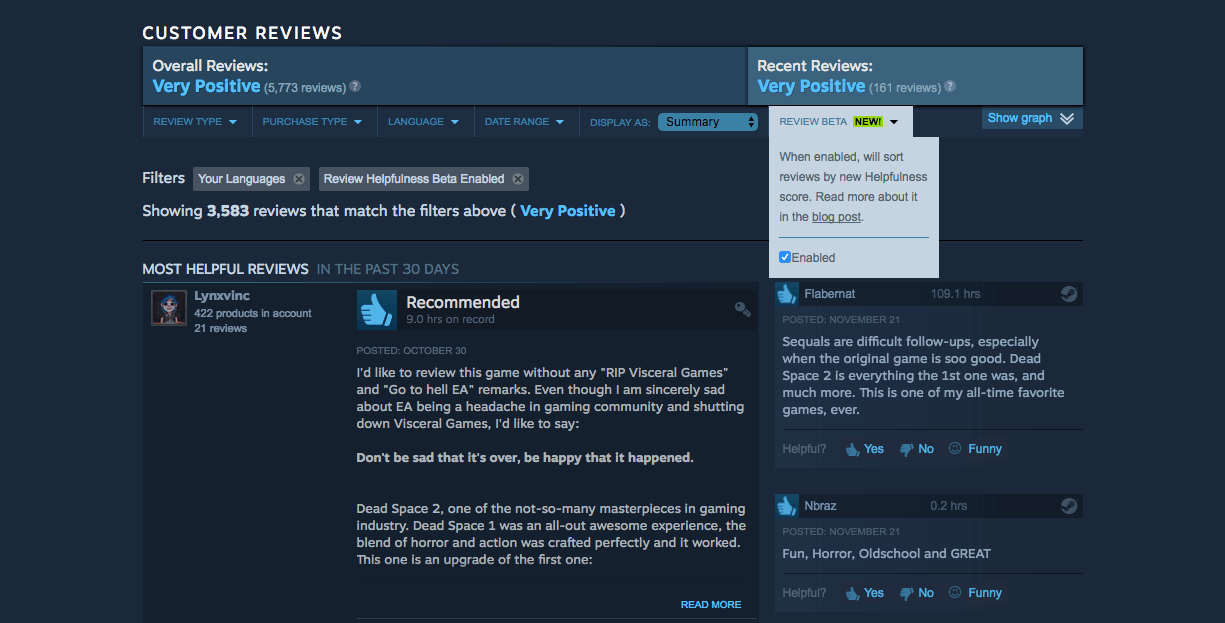Click the help icon beside recent reviews count
Image resolution: width=1225 pixels, height=623 pixels.
pos(950,87)
